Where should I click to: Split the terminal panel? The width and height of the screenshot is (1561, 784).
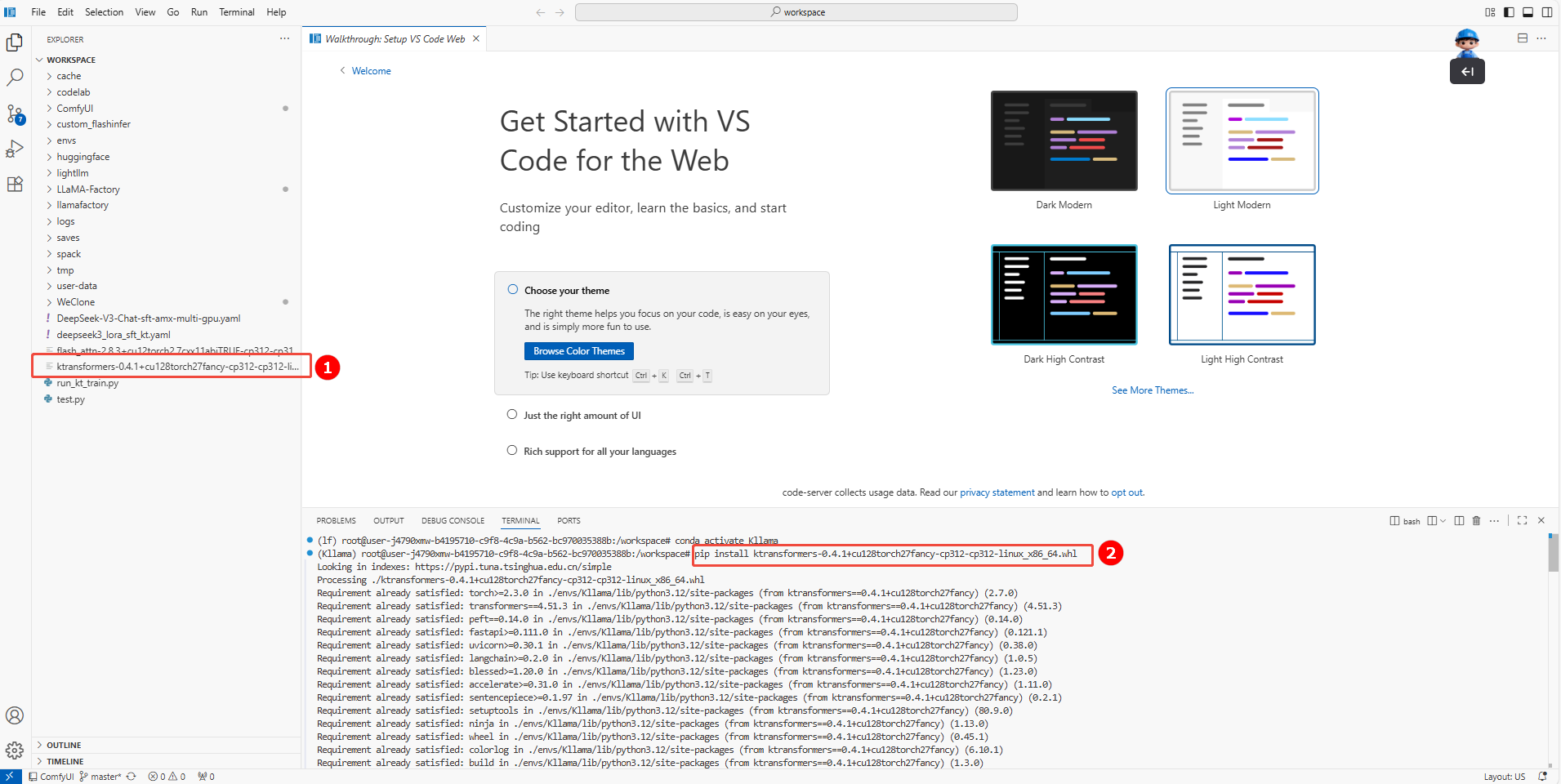[1459, 521]
